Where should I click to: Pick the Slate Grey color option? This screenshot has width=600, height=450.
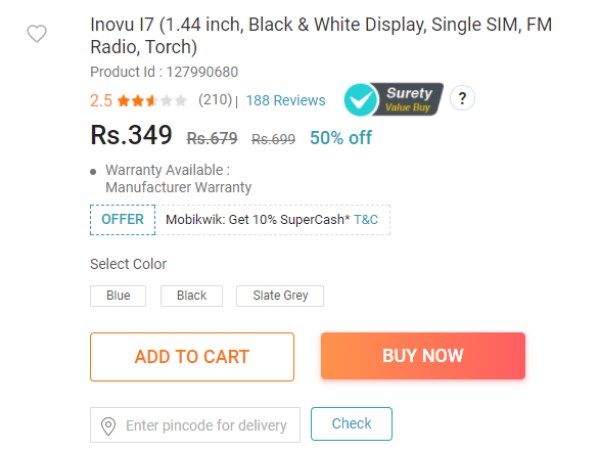[280, 296]
